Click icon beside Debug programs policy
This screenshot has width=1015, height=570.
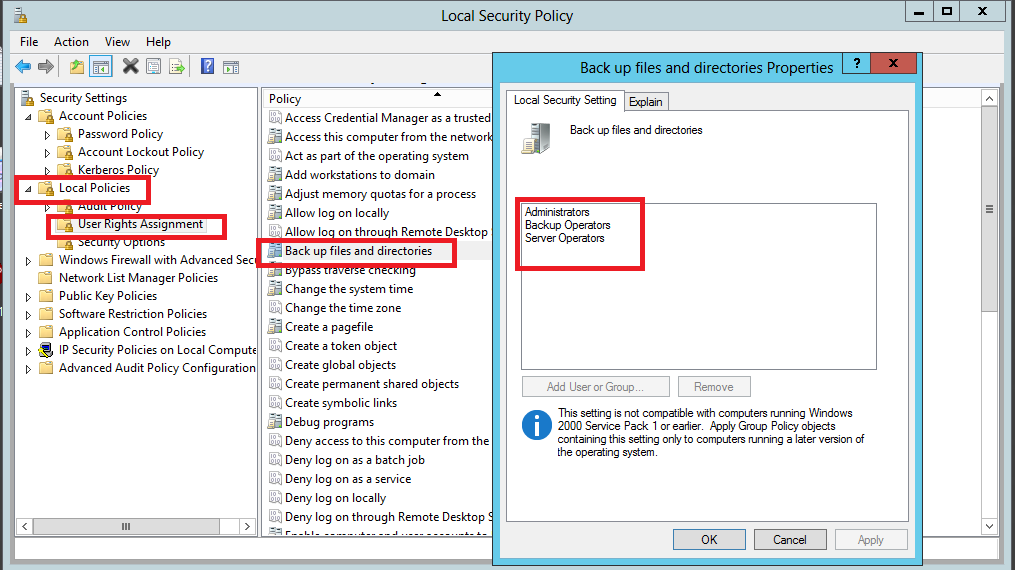coord(275,422)
